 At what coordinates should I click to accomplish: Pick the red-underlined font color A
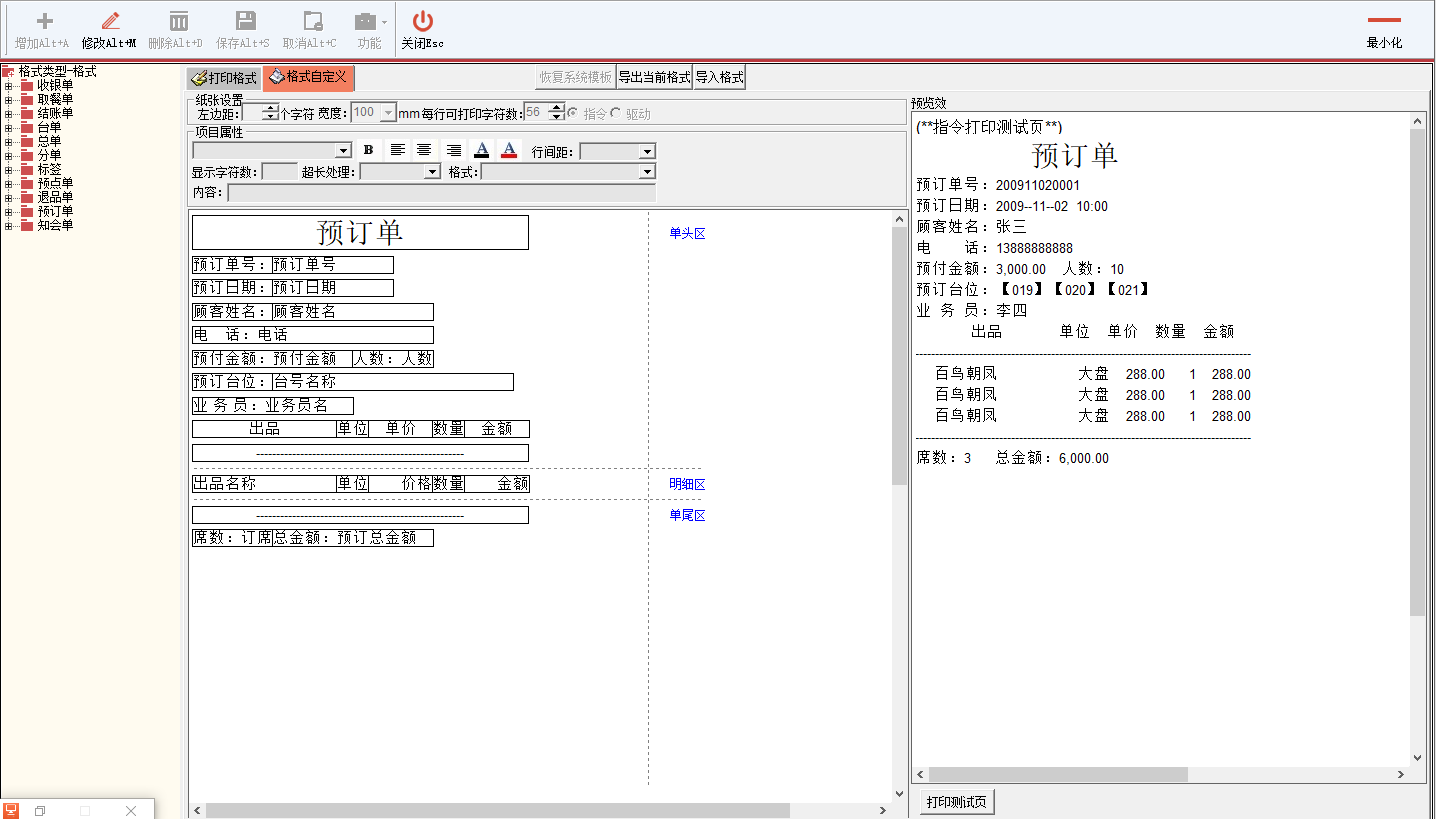point(509,150)
